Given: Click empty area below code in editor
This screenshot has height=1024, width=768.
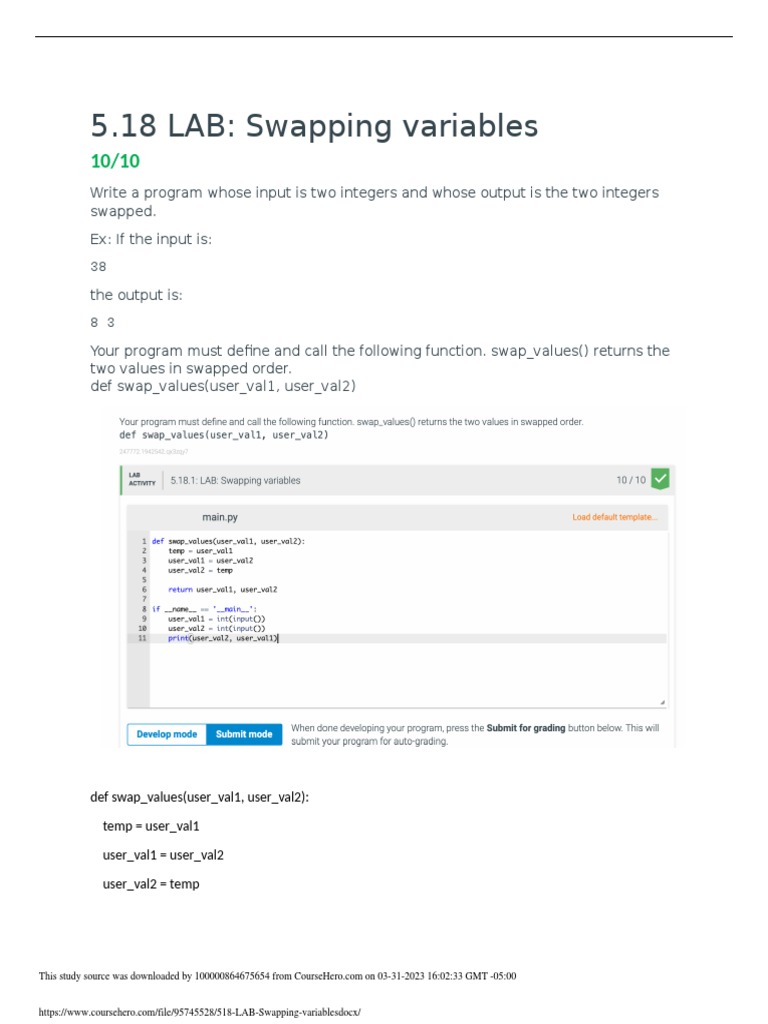Looking at the screenshot, I should click(400, 675).
